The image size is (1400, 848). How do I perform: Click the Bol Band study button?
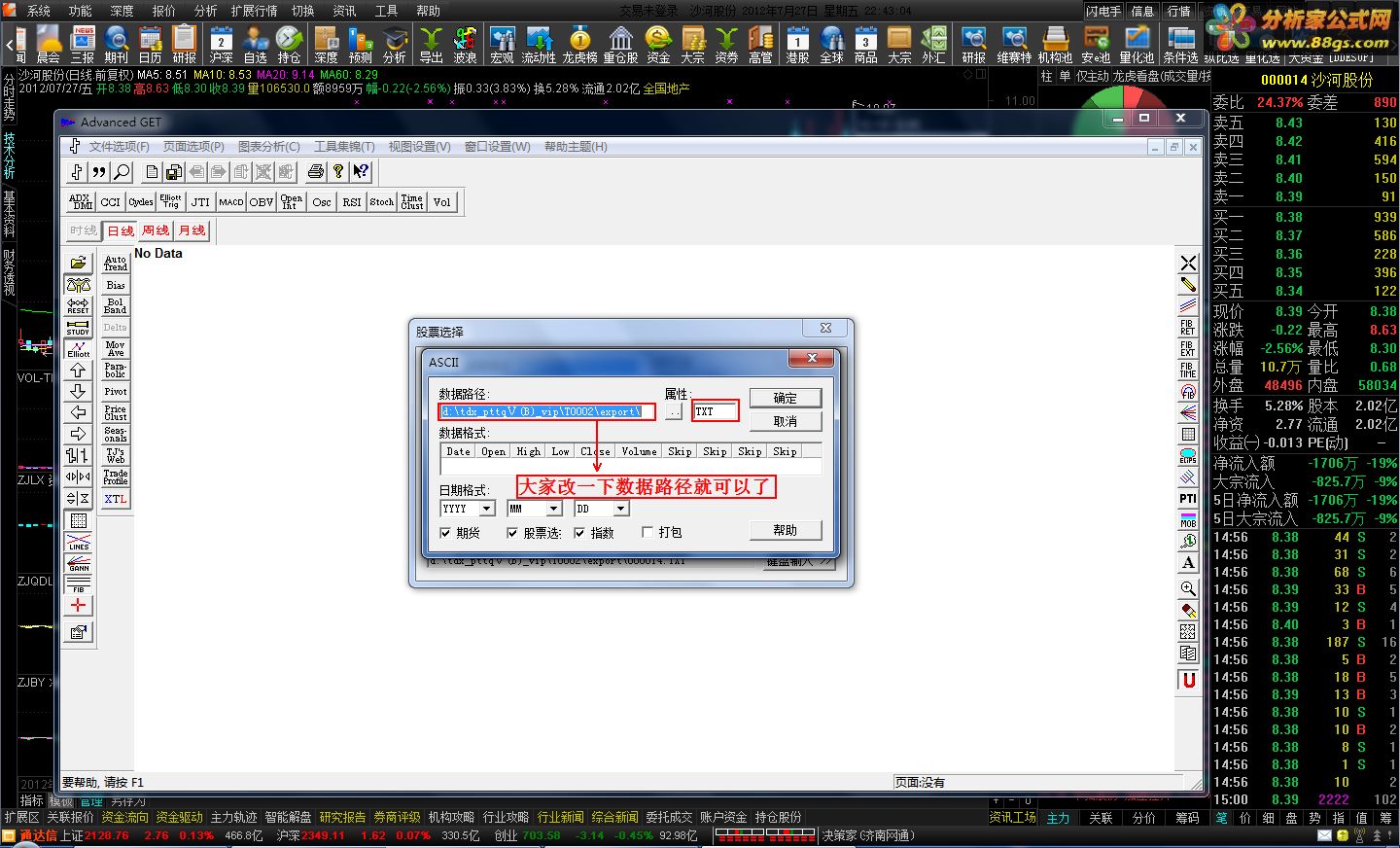(x=116, y=305)
